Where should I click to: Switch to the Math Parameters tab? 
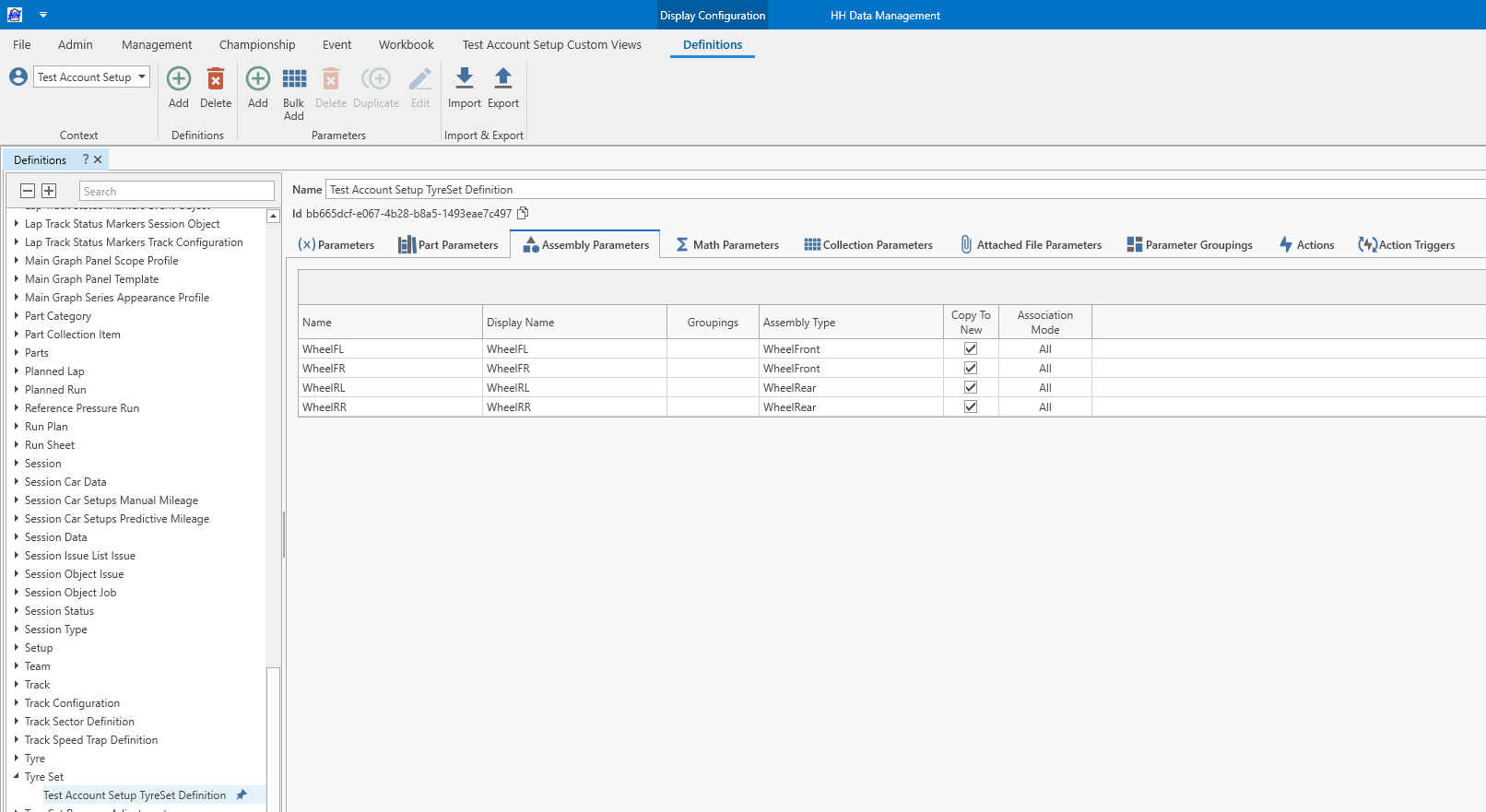(x=727, y=245)
